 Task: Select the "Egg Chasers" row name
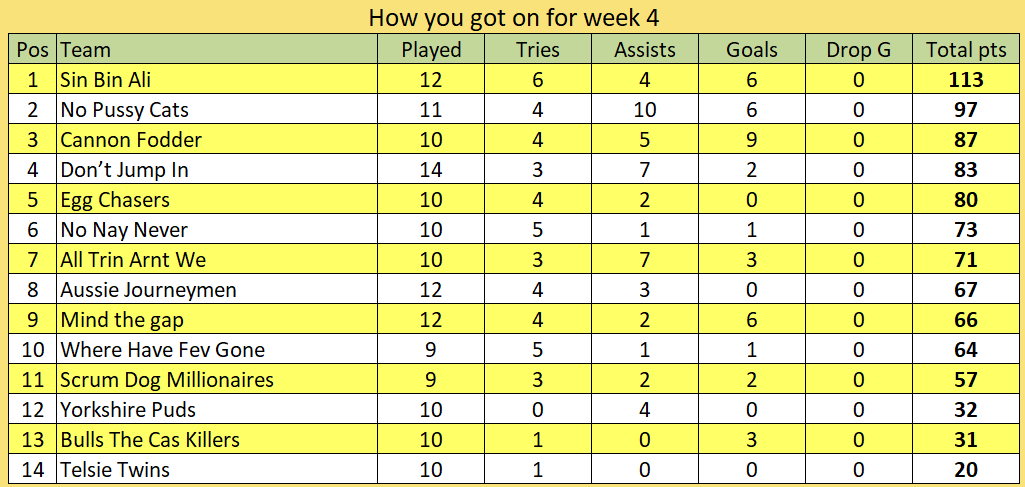(115, 200)
